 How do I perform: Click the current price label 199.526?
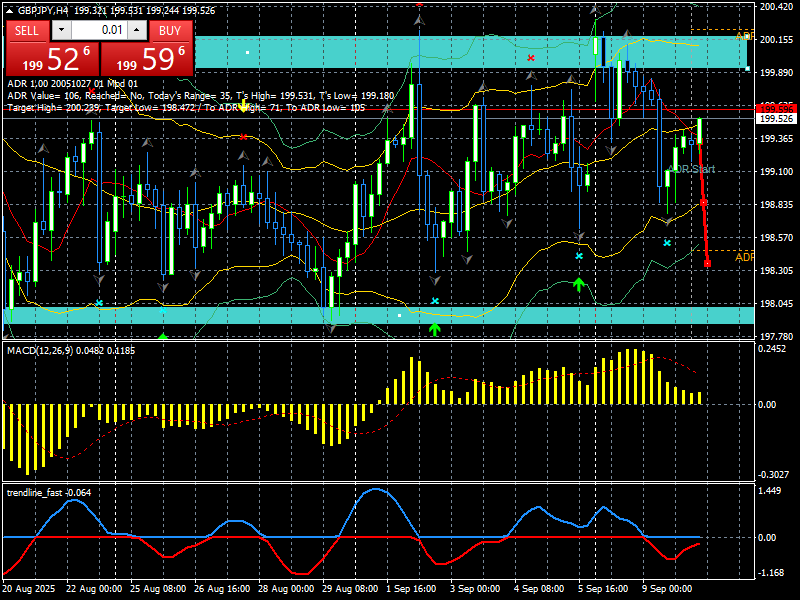coord(777,119)
